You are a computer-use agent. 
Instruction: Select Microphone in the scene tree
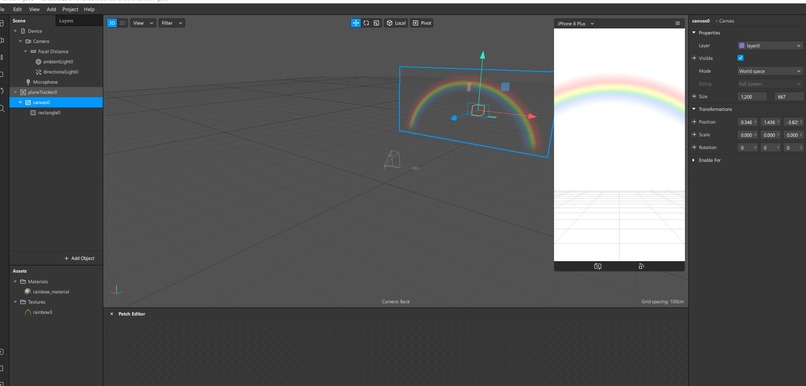pos(45,82)
